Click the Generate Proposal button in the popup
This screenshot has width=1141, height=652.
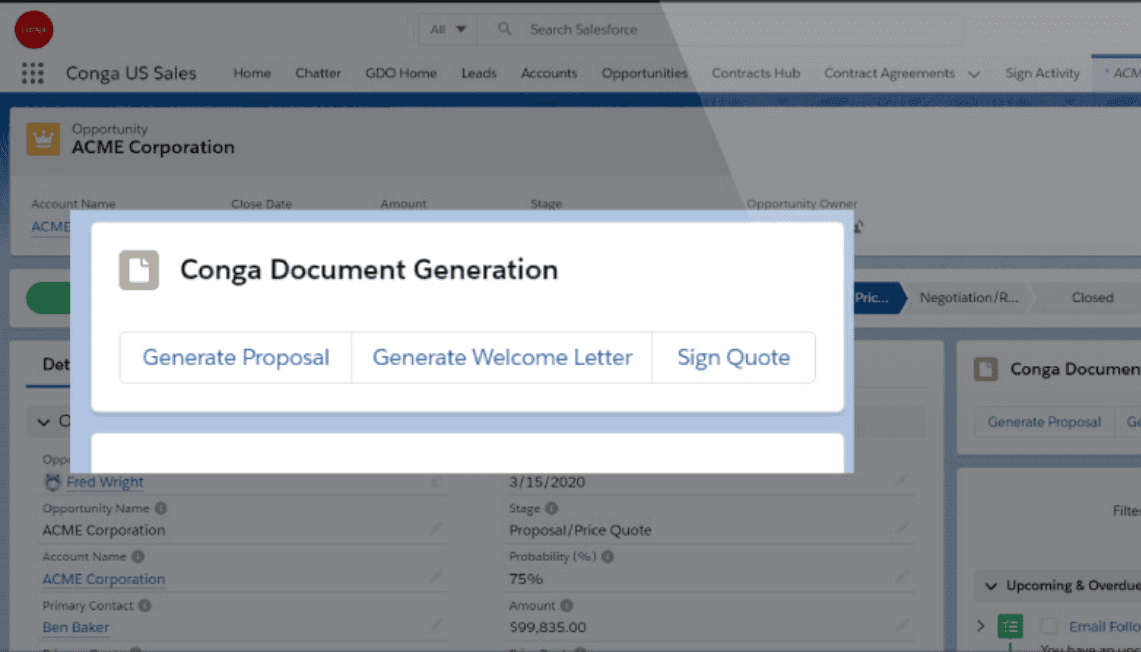236,357
